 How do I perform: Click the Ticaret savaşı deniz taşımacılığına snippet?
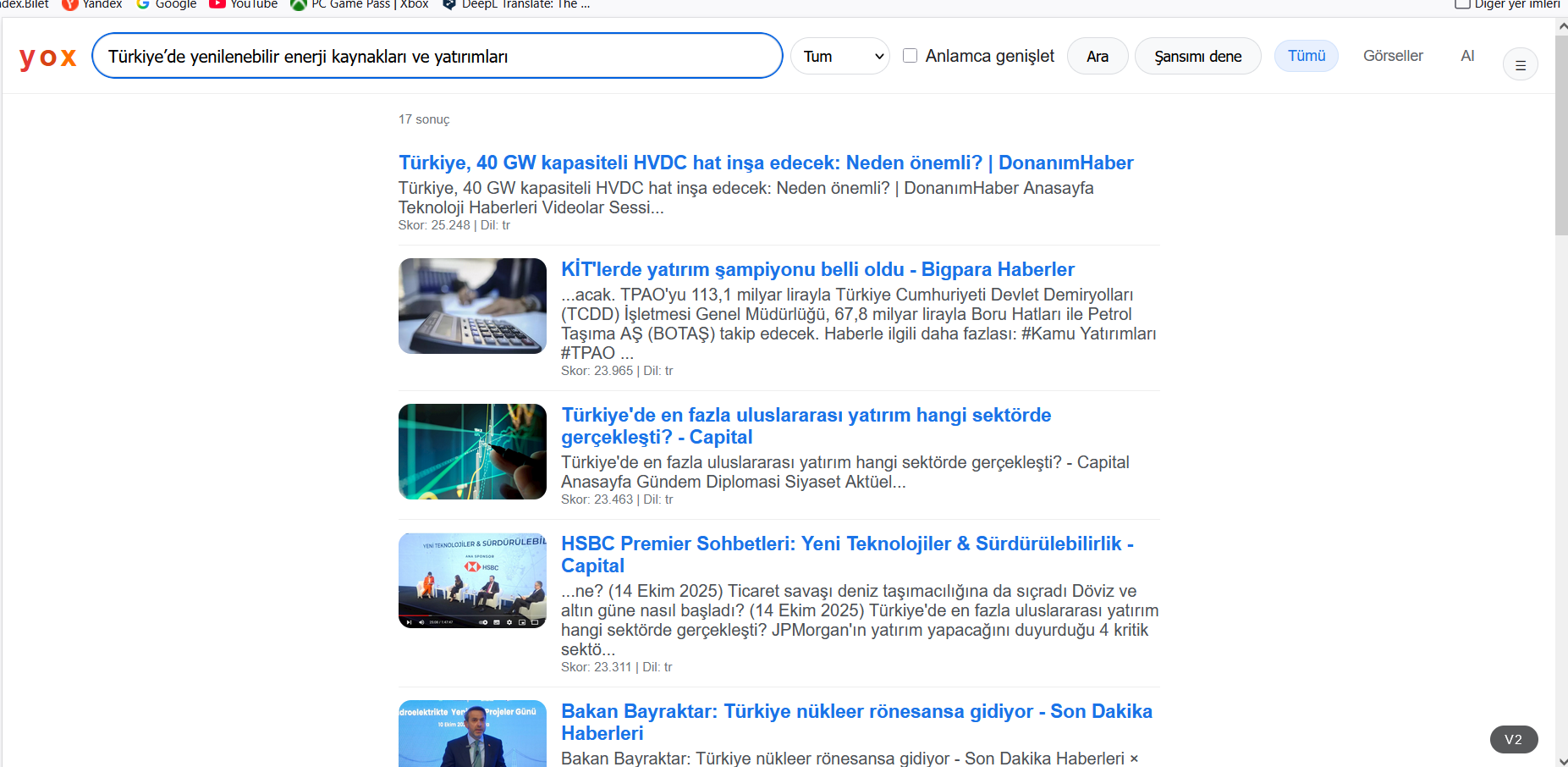(860, 620)
